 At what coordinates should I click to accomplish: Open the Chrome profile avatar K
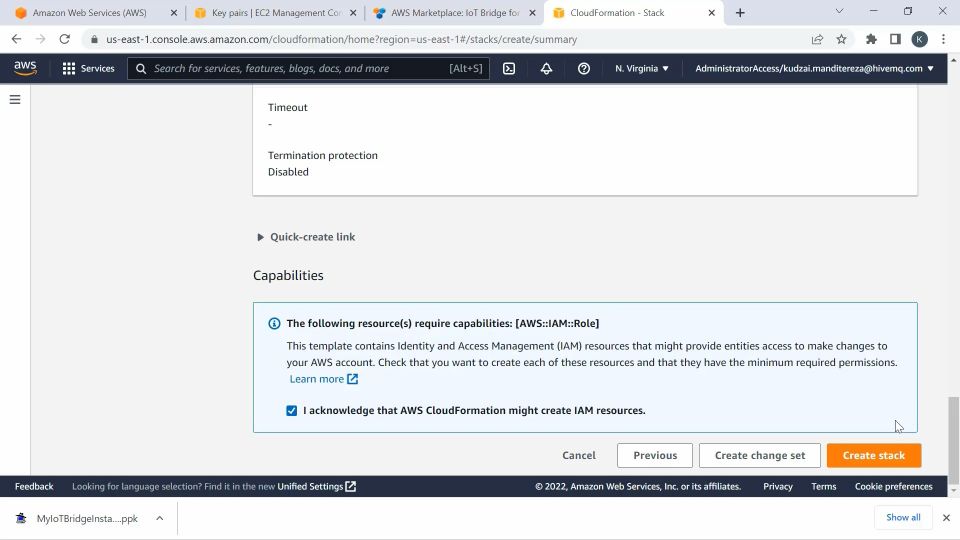click(x=919, y=39)
